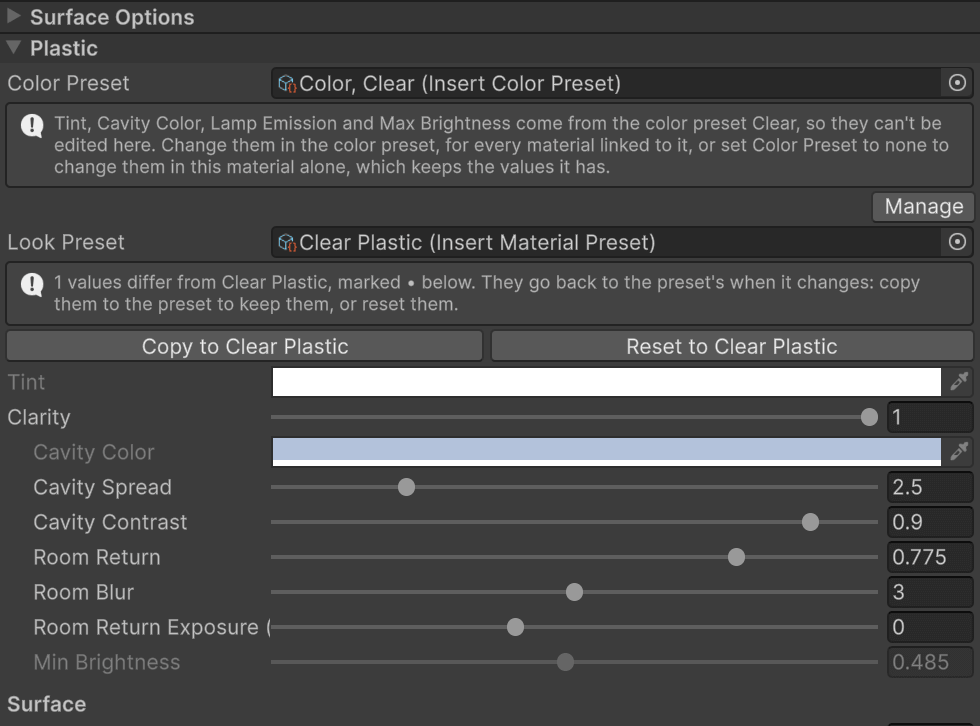The image size is (980, 726).
Task: Click the Cavity Contrast value 0.9
Action: coord(930,522)
